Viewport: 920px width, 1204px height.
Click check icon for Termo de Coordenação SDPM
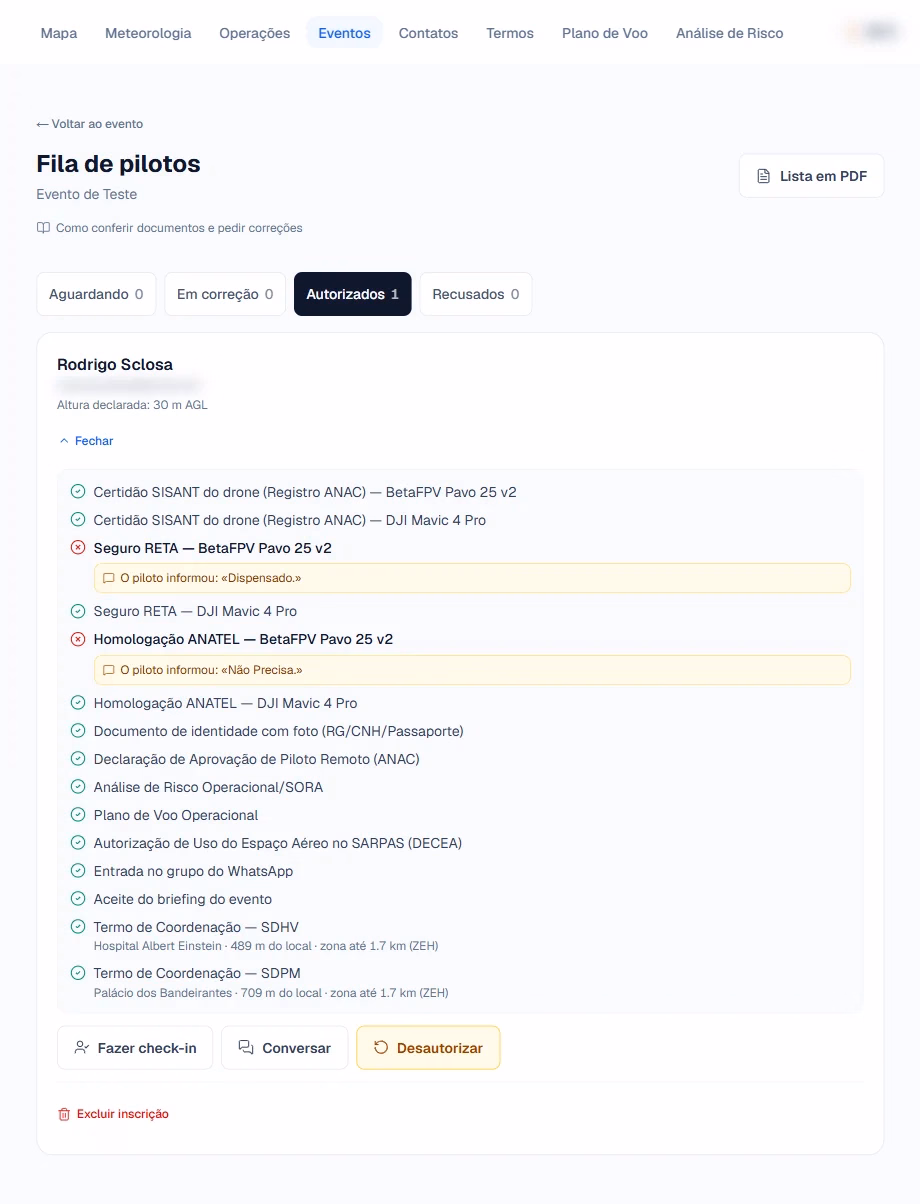[x=78, y=973]
